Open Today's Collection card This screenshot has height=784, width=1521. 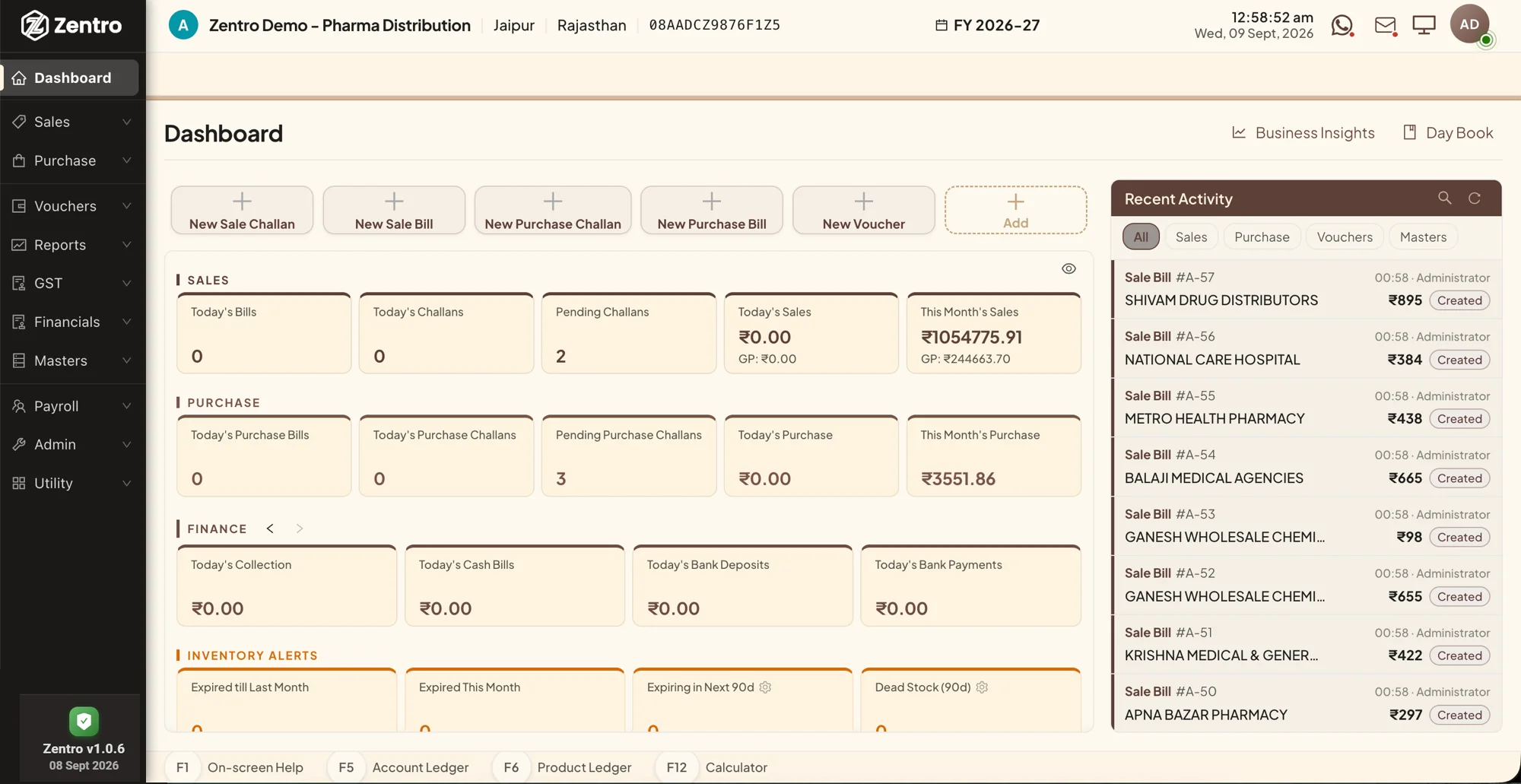(287, 586)
